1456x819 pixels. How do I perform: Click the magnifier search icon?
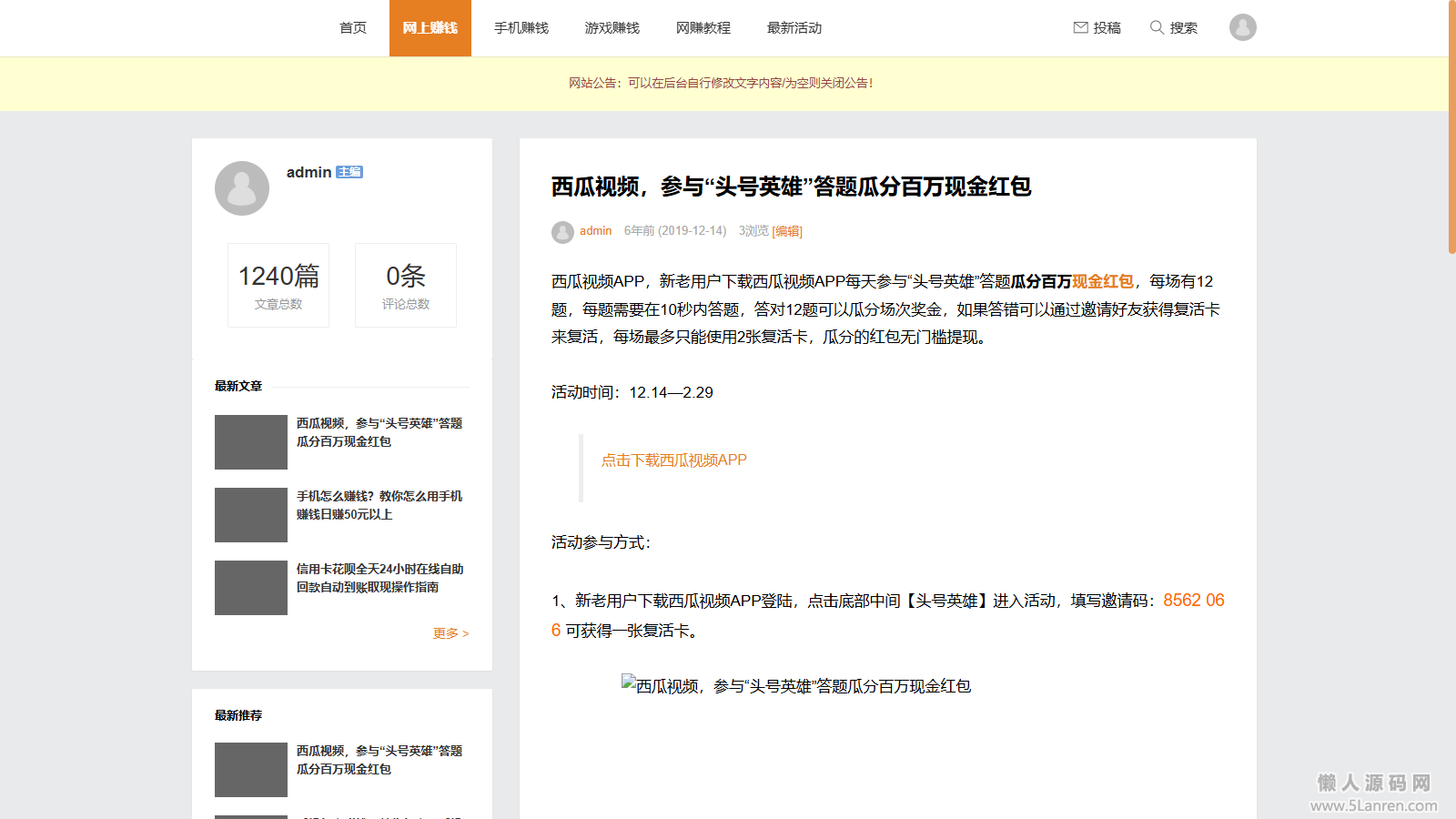point(1157,27)
